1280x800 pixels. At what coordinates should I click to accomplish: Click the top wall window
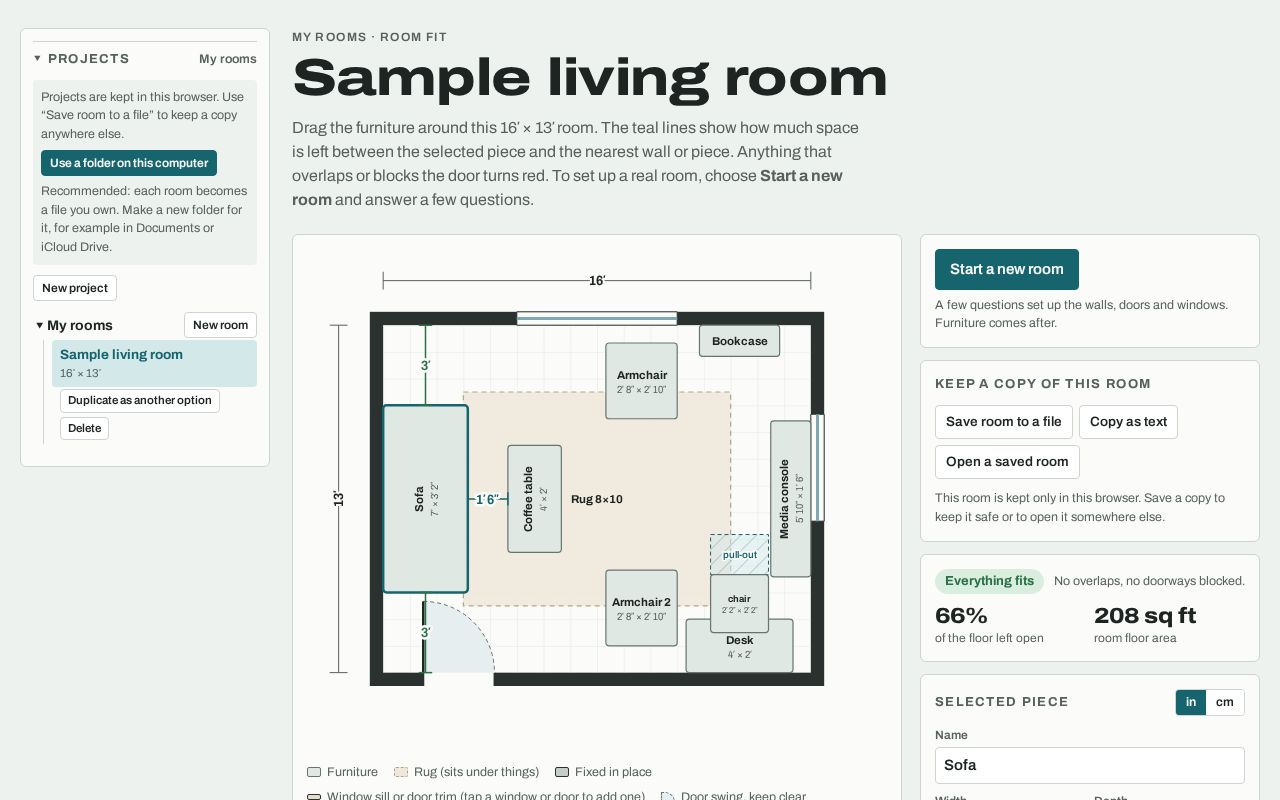(597, 319)
